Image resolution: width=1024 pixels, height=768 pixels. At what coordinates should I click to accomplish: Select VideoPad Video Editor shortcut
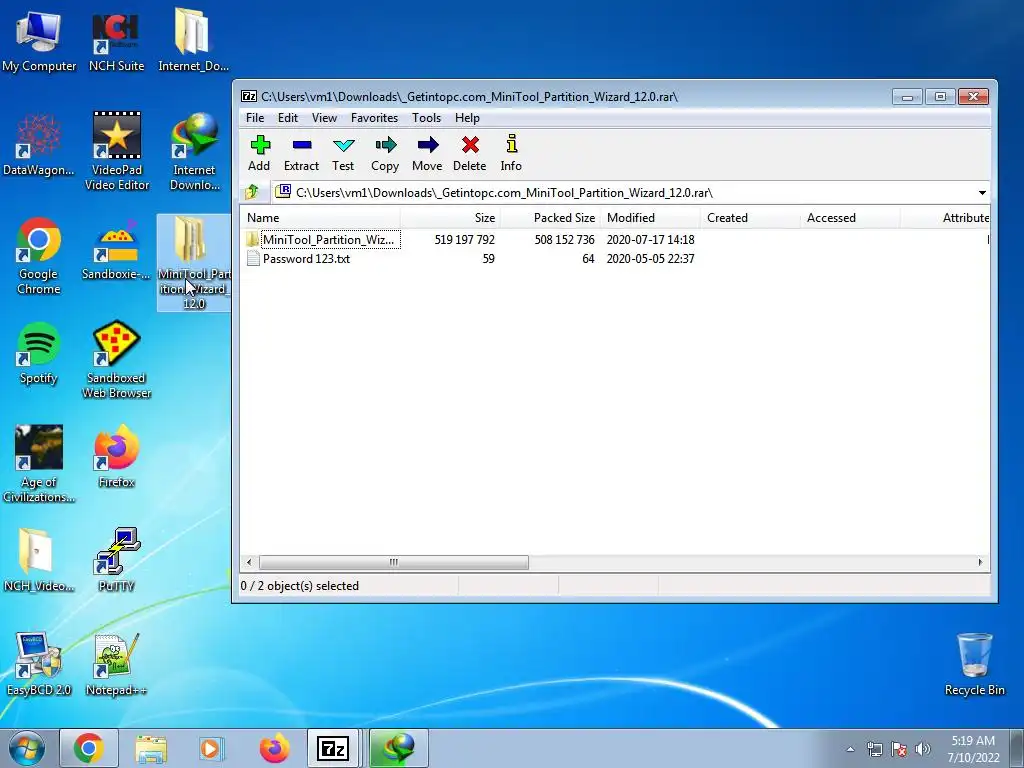coord(117,152)
